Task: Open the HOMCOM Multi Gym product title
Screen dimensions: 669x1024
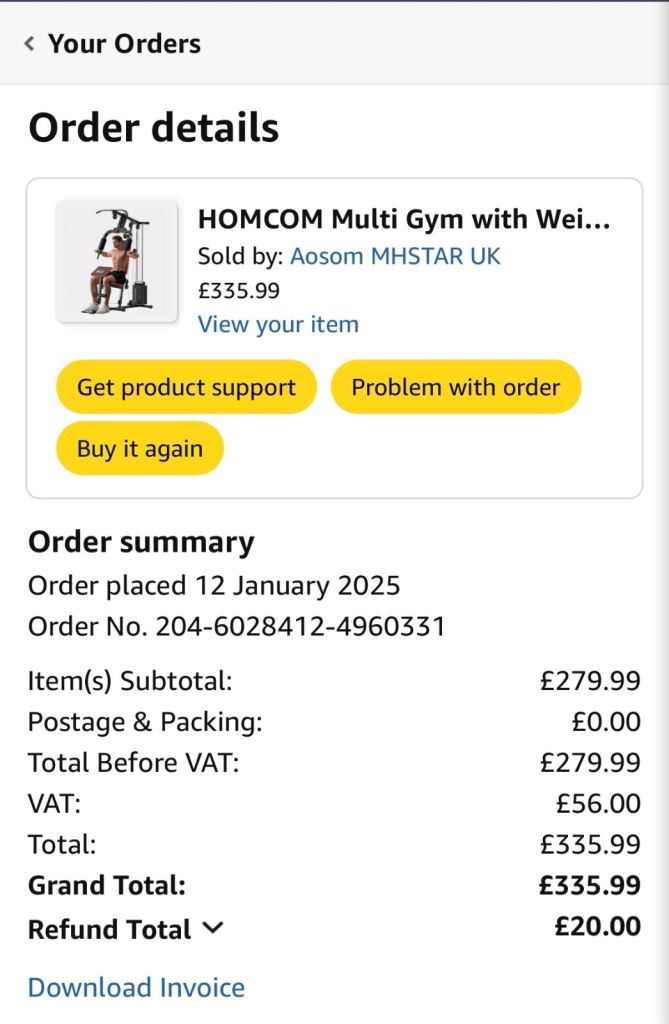Action: pyautogui.click(x=404, y=219)
